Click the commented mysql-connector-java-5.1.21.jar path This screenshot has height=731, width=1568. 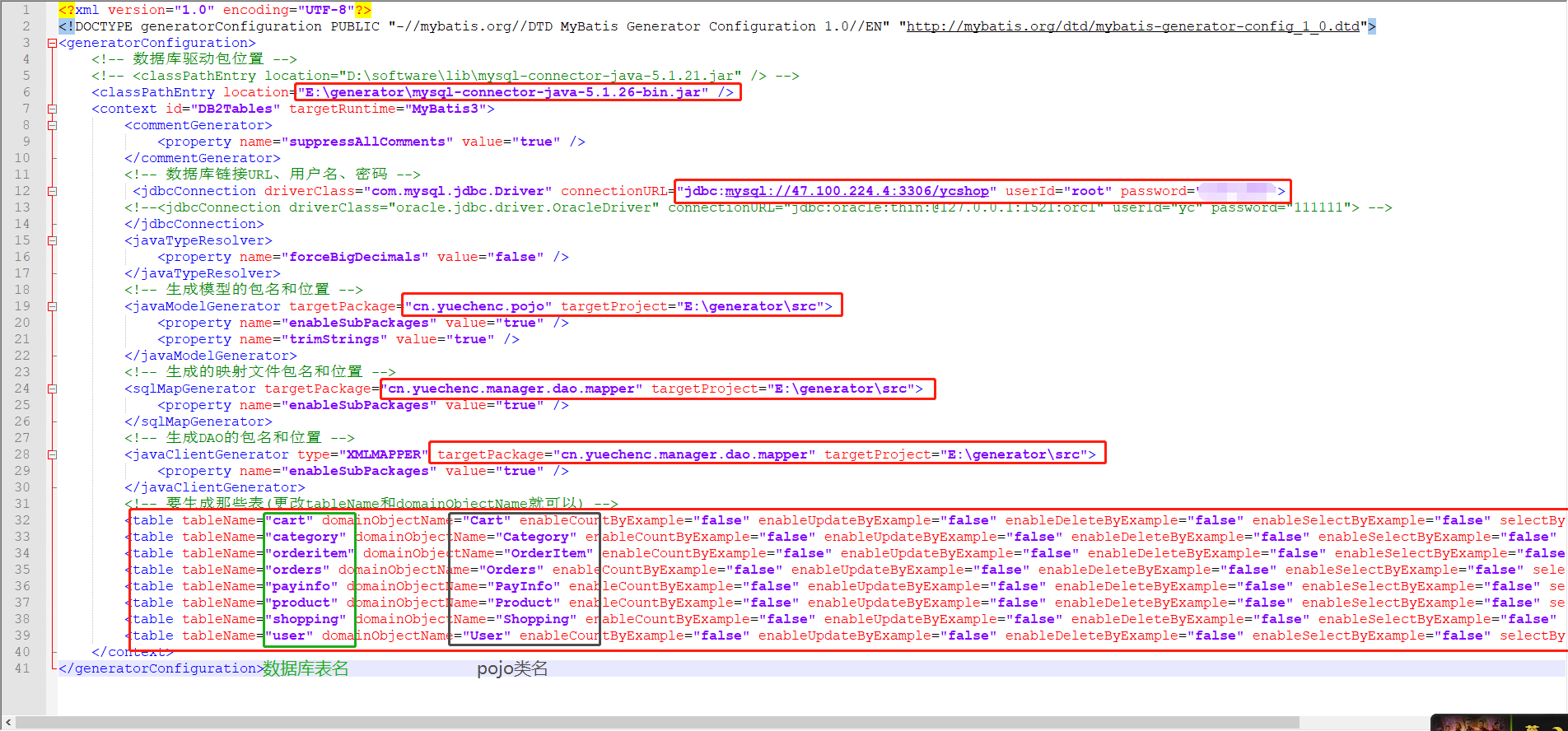tap(540, 76)
